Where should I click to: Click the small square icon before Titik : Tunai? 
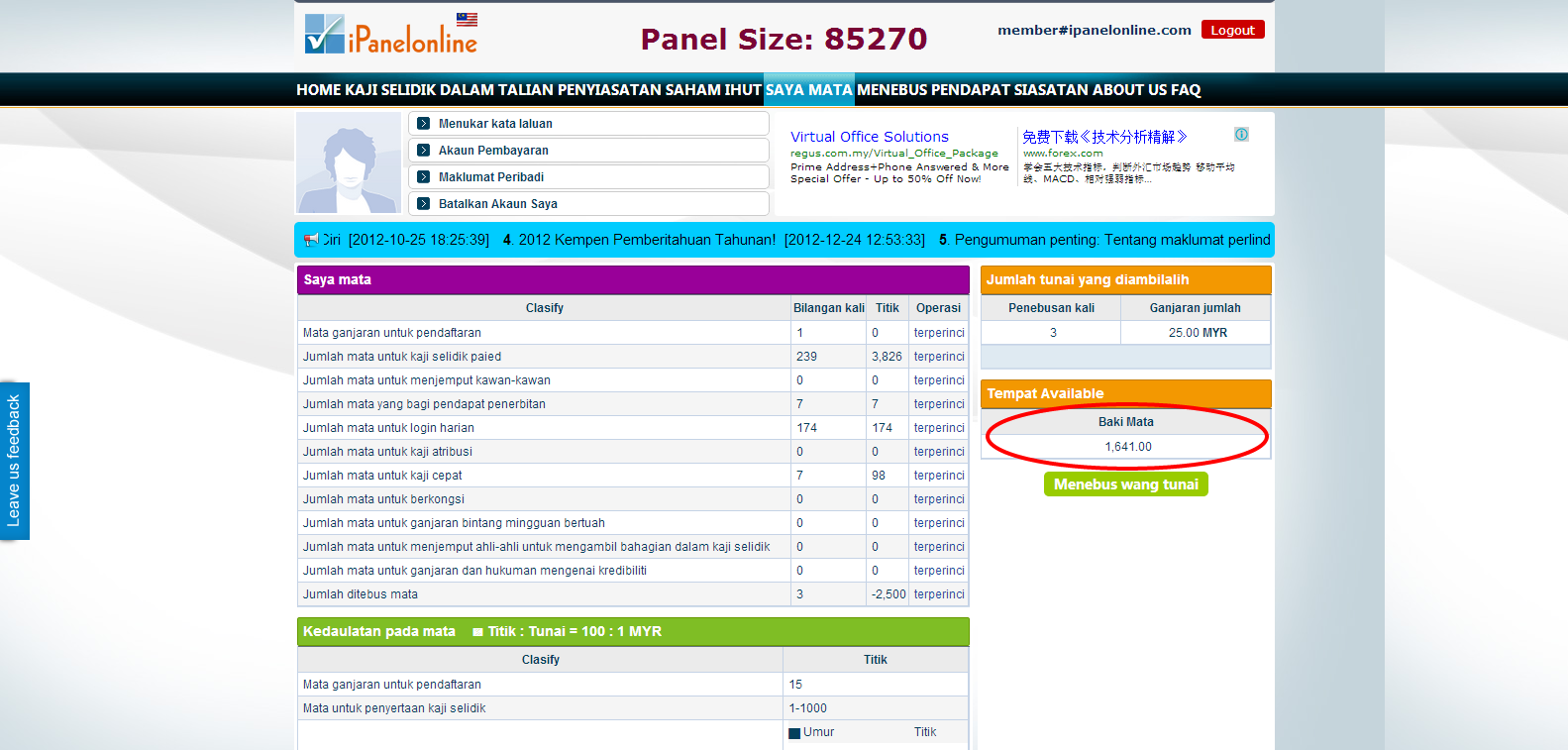pos(478,632)
